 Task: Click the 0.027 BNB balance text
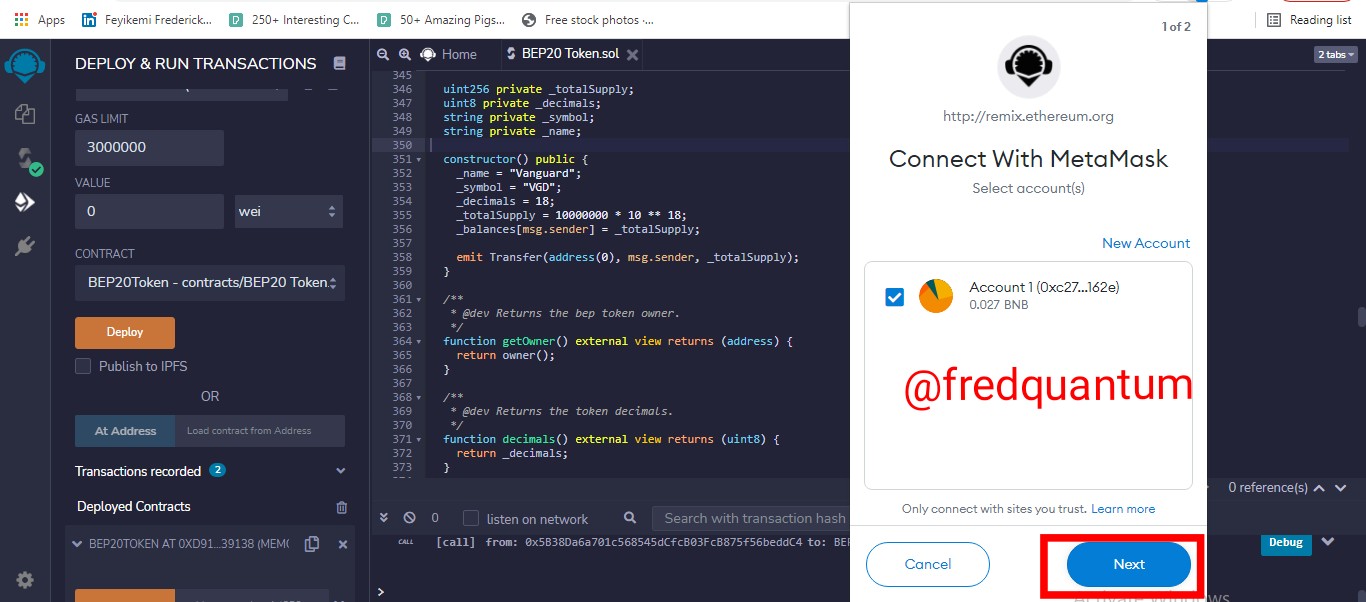pos(999,305)
